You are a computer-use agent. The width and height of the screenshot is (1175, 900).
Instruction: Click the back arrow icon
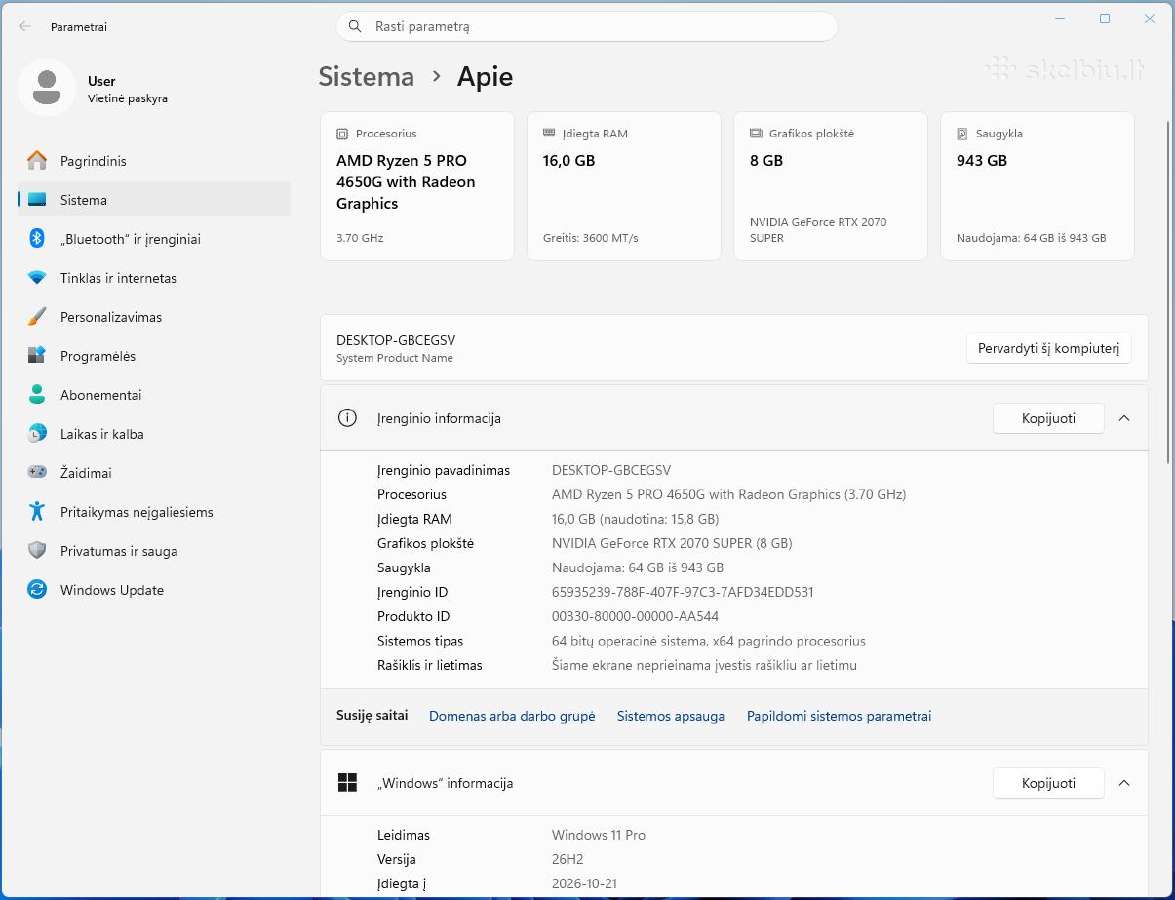[x=25, y=26]
